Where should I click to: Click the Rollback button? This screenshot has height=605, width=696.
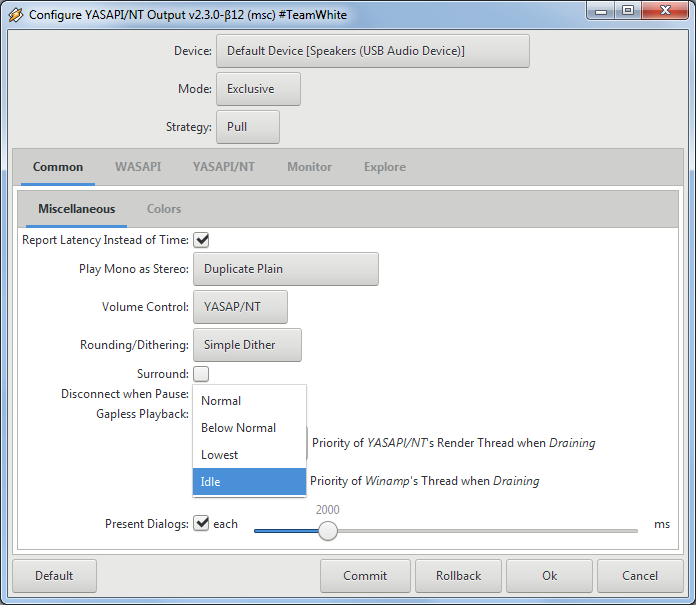(x=458, y=576)
